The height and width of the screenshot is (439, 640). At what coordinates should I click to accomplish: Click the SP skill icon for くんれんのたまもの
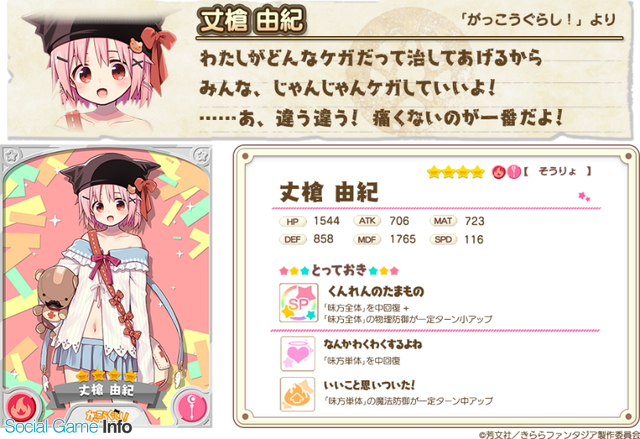pos(298,303)
